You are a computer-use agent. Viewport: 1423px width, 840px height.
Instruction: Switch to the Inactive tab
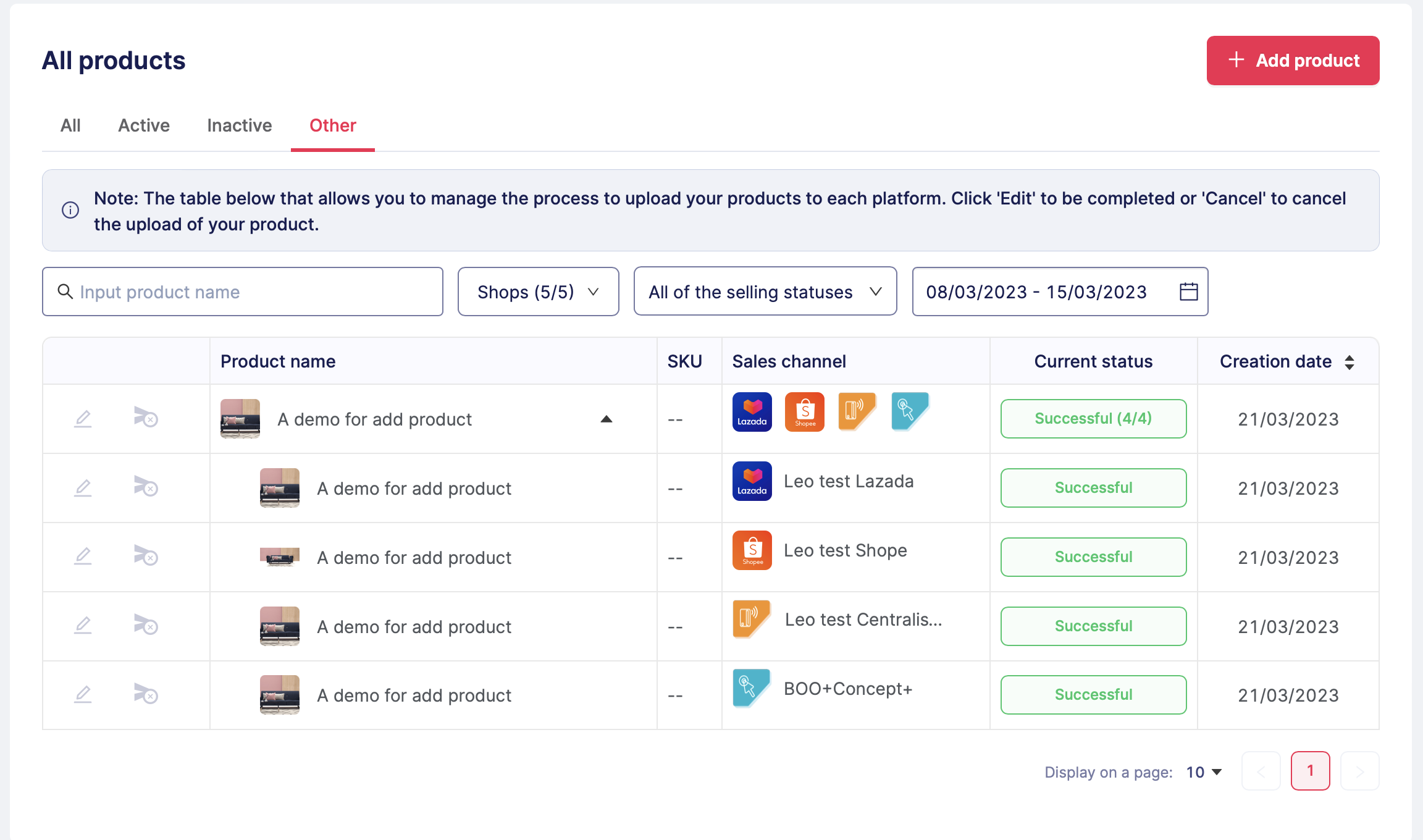pos(239,125)
